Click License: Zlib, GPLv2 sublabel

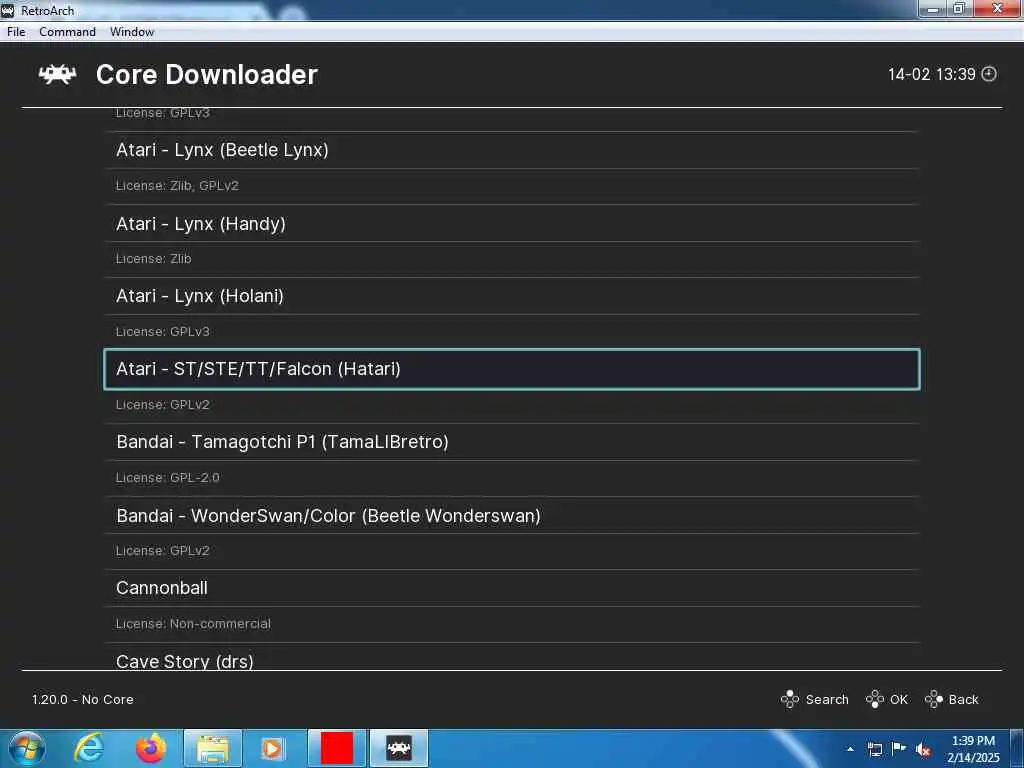(177, 185)
